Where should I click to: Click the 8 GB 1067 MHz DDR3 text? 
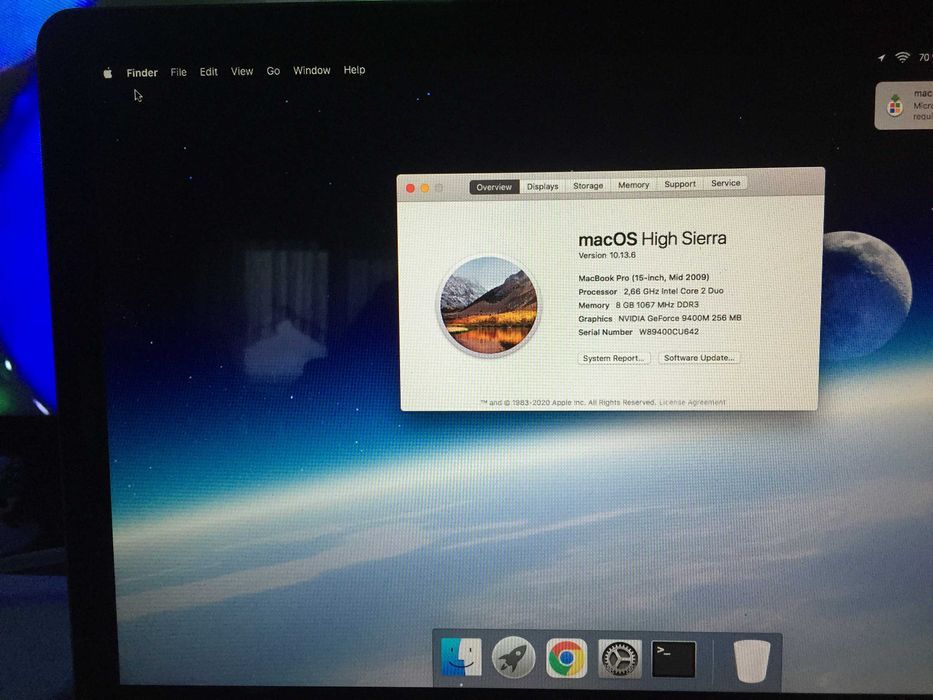click(x=657, y=305)
